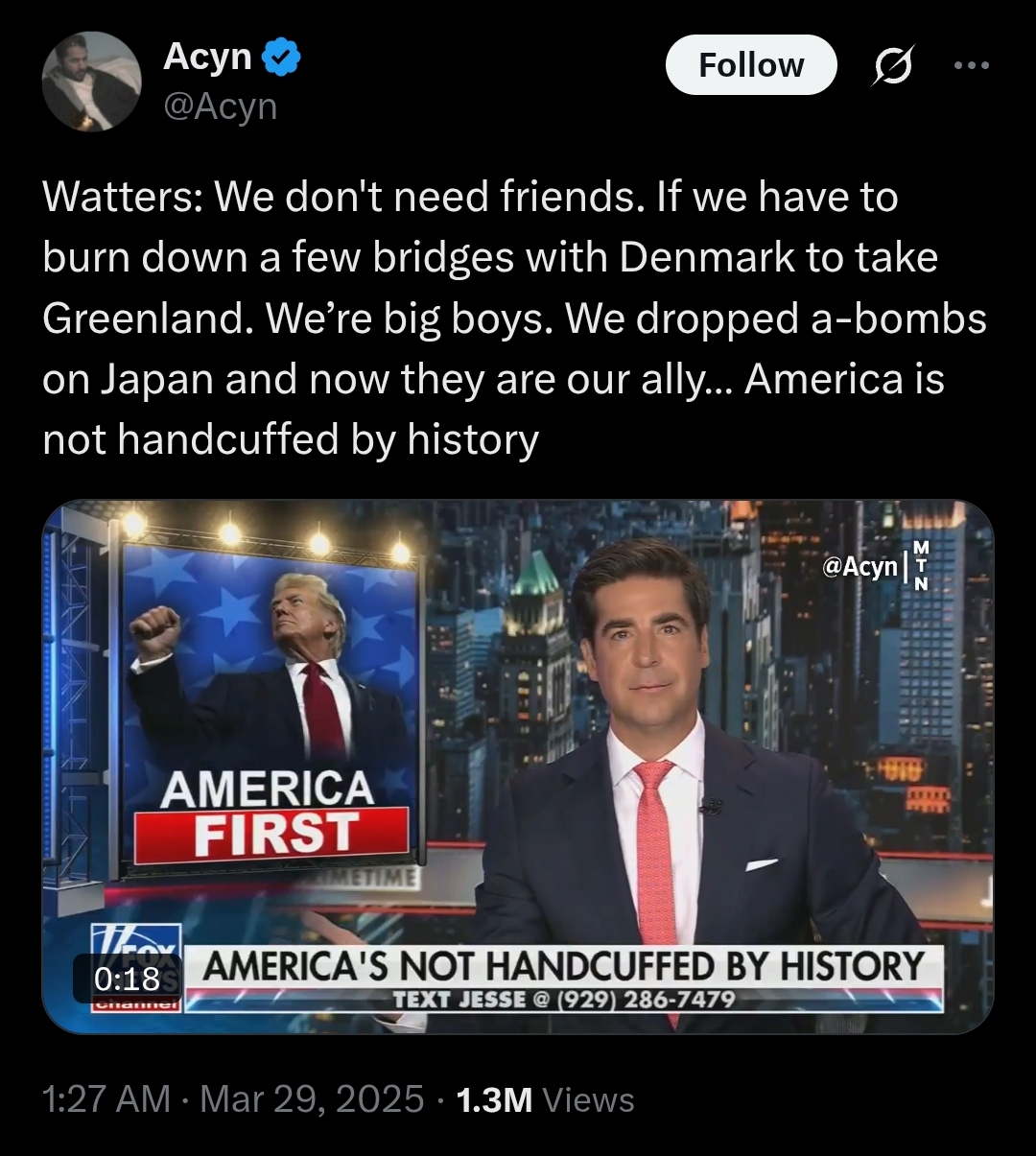Click the raised fist in the video graphic
The image size is (1036, 1156).
pyautogui.click(x=155, y=628)
